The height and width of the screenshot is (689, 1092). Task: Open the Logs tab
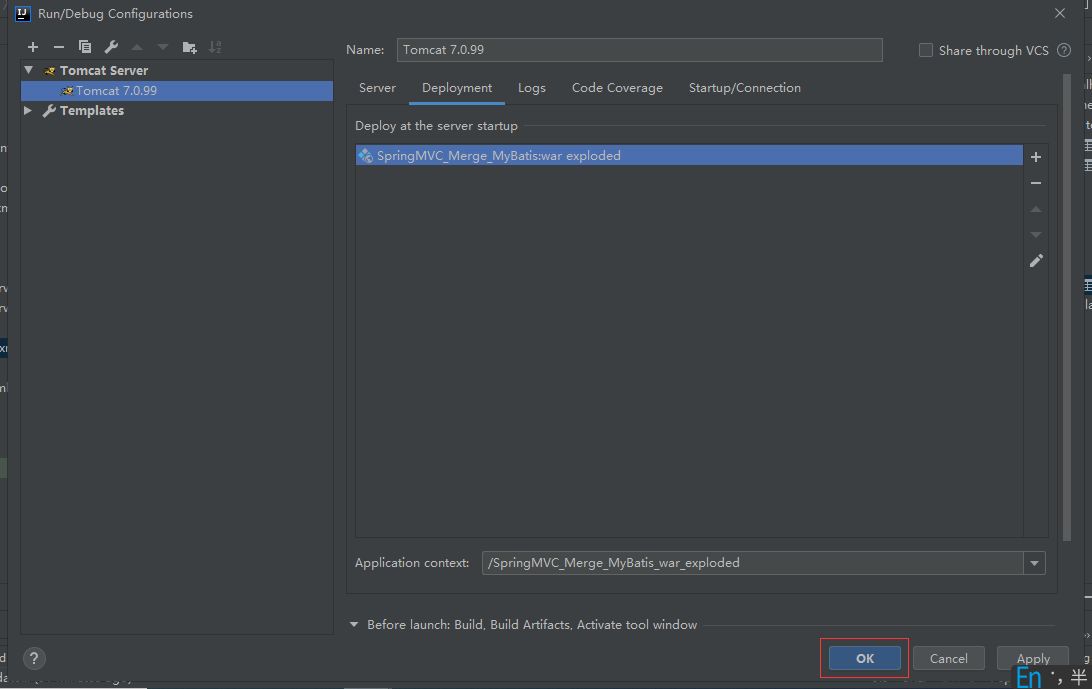pos(532,88)
